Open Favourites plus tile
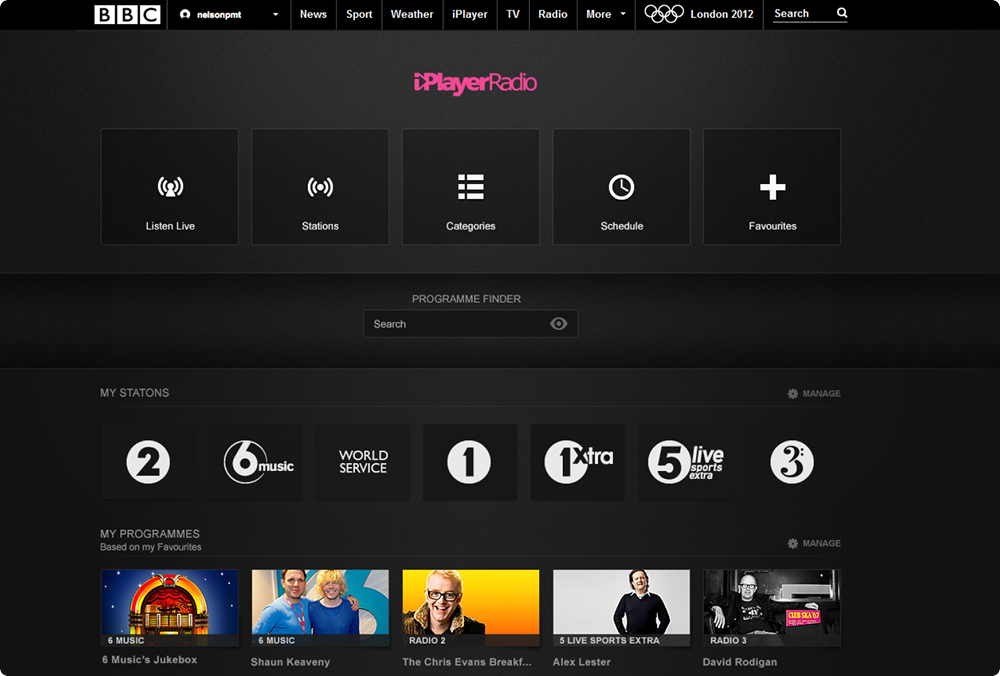The width and height of the screenshot is (1000, 676). [772, 187]
